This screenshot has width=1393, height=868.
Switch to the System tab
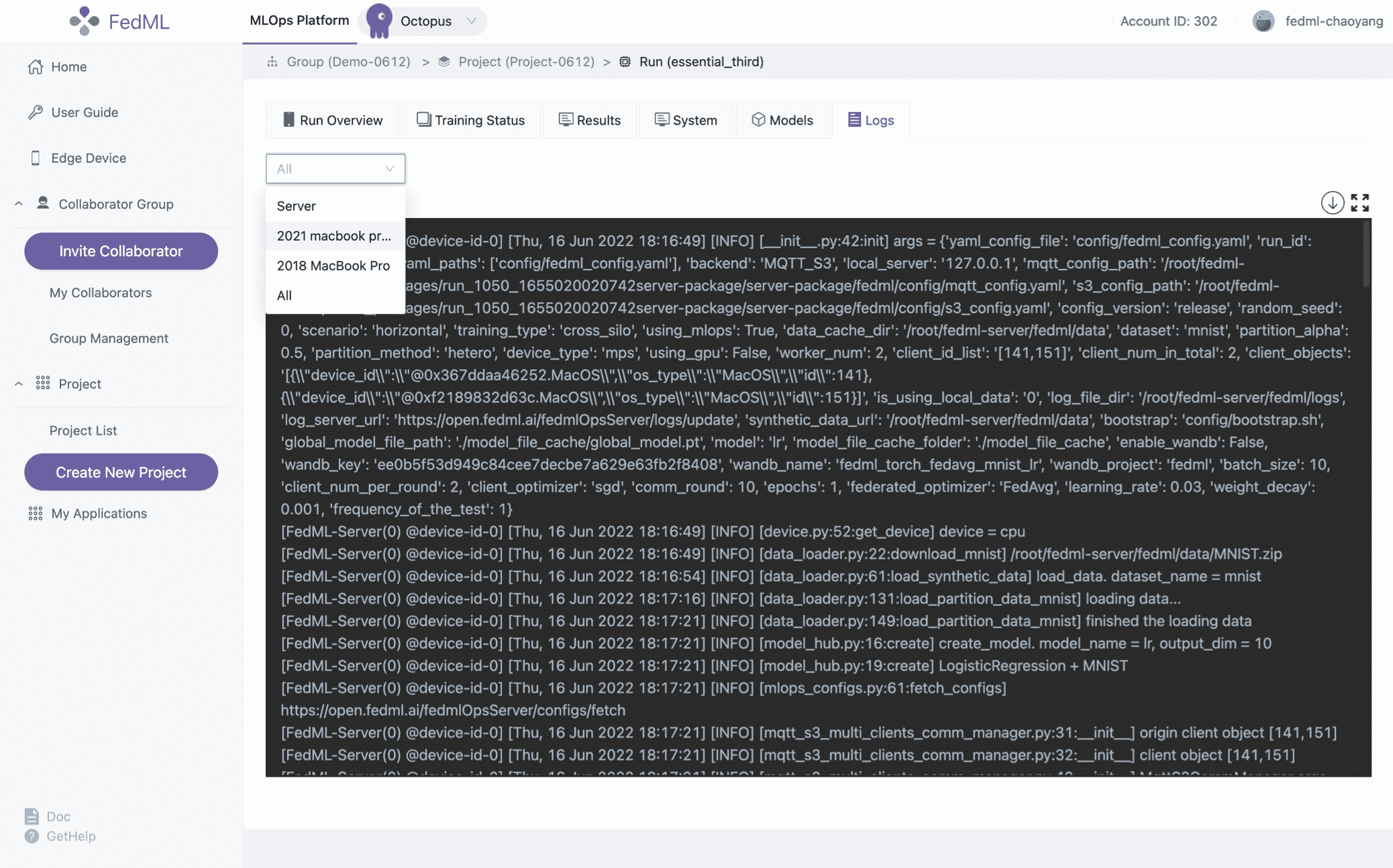click(x=685, y=120)
